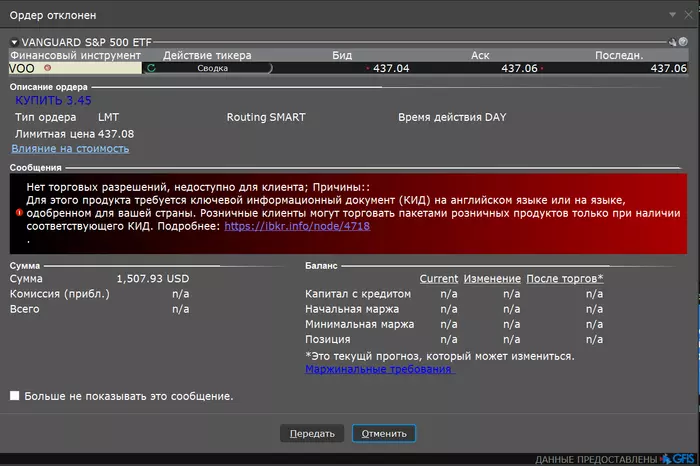Viewport: 700px width, 466px height.
Task: Select the VOO instrument field
Action: coord(75,68)
